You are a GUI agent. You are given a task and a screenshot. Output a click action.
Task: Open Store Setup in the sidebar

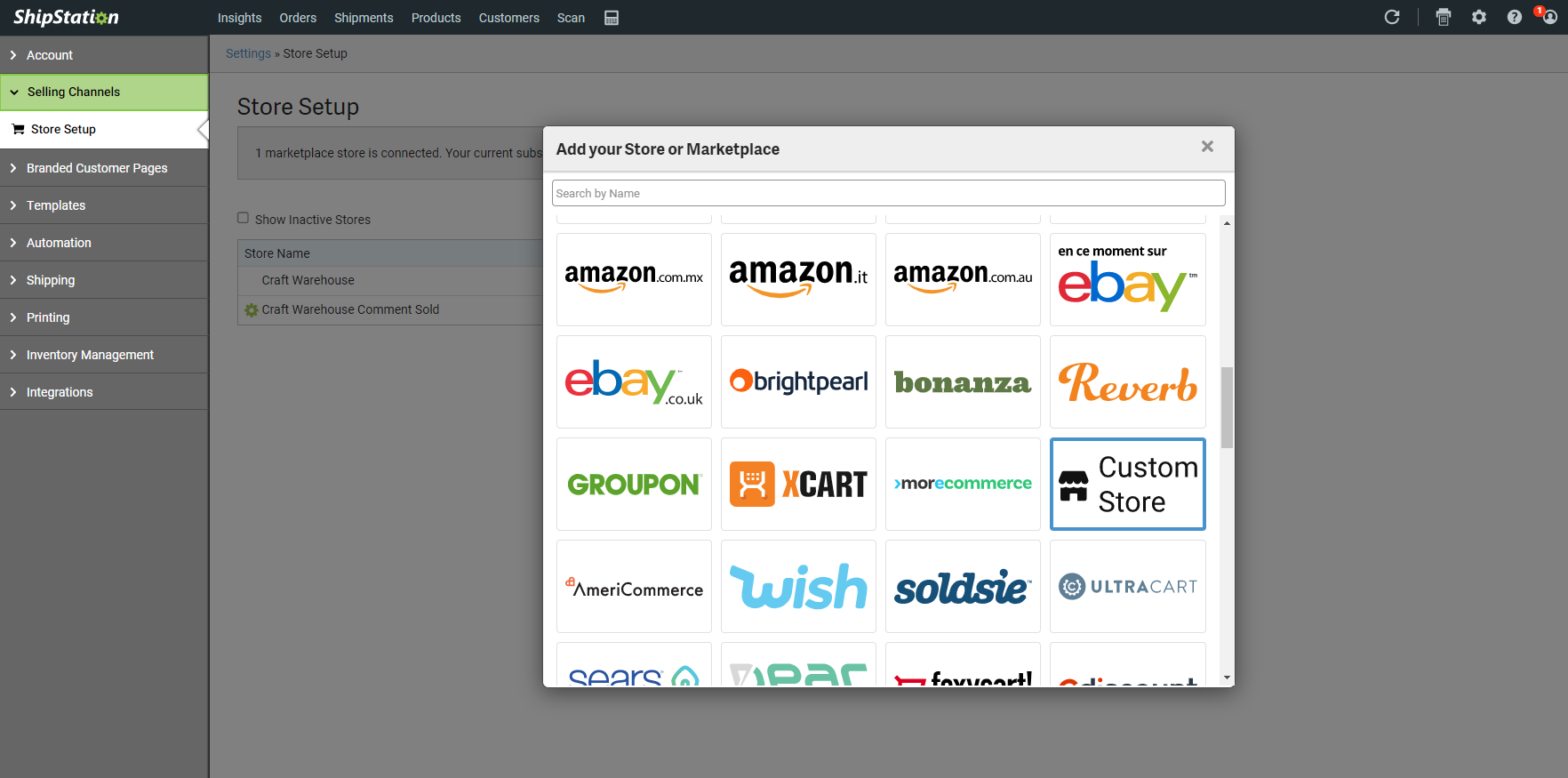click(104, 129)
